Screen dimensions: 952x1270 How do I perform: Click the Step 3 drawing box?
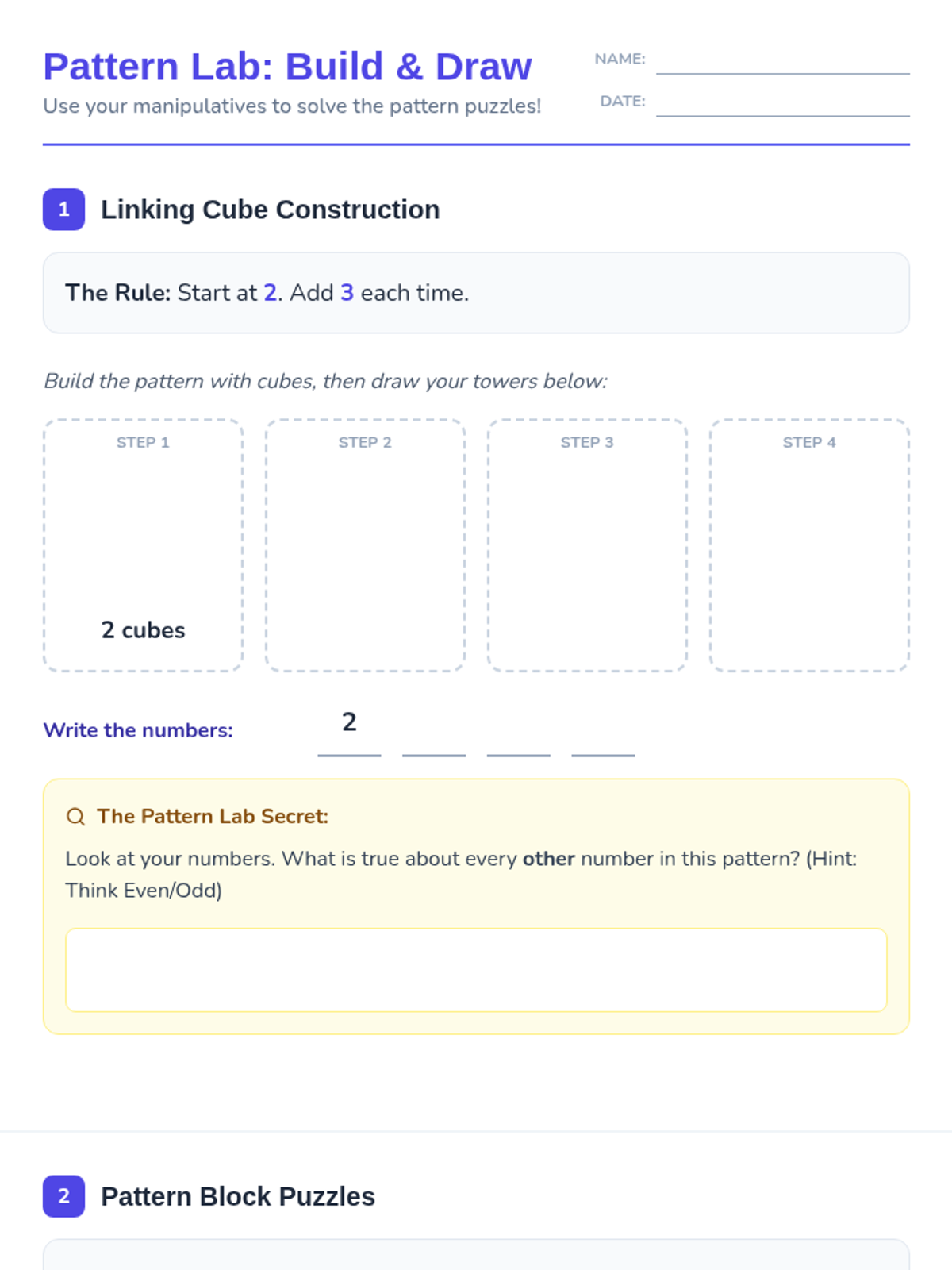pyautogui.click(x=587, y=545)
